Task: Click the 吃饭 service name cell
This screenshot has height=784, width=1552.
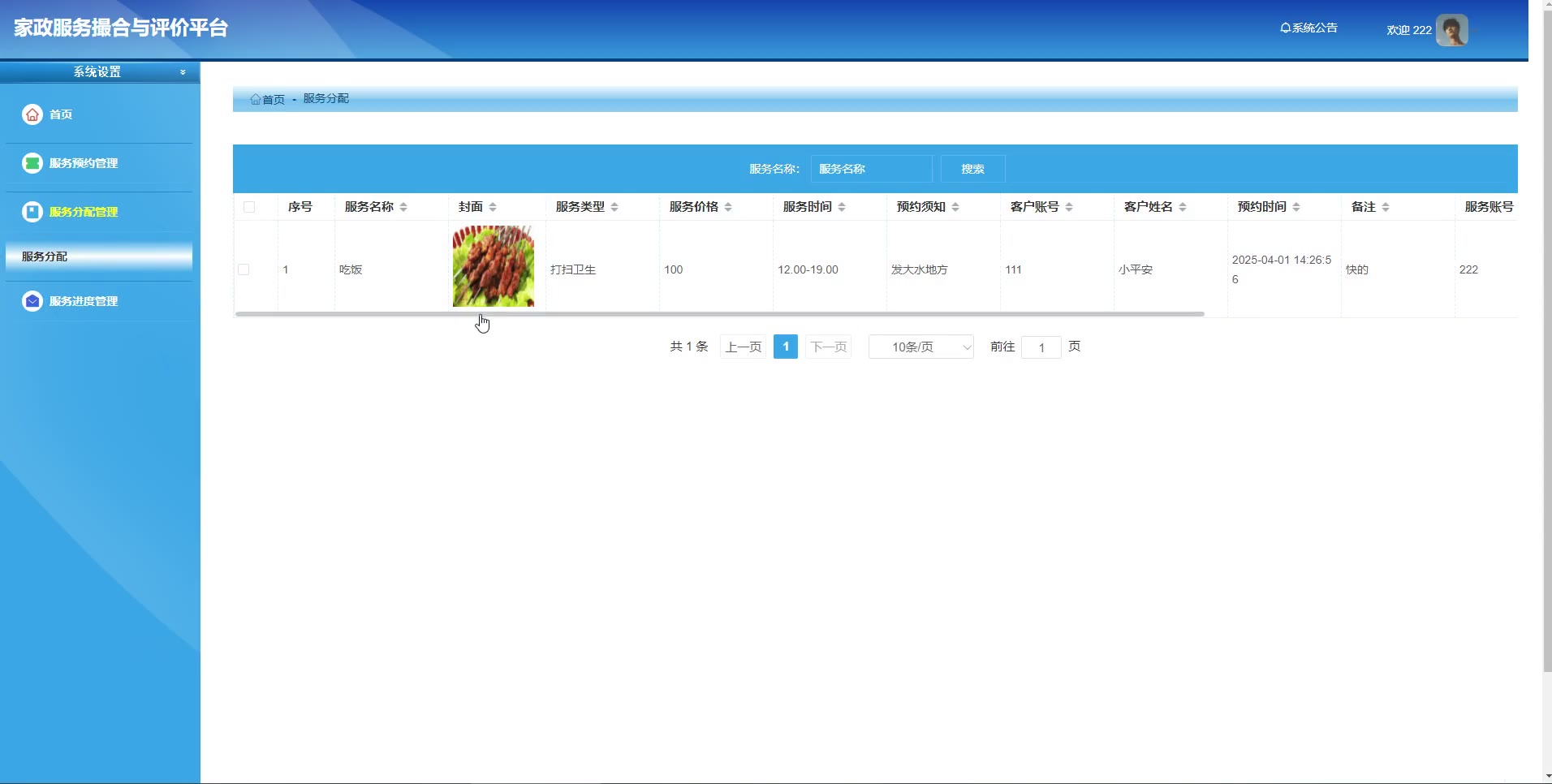Action: click(x=351, y=269)
